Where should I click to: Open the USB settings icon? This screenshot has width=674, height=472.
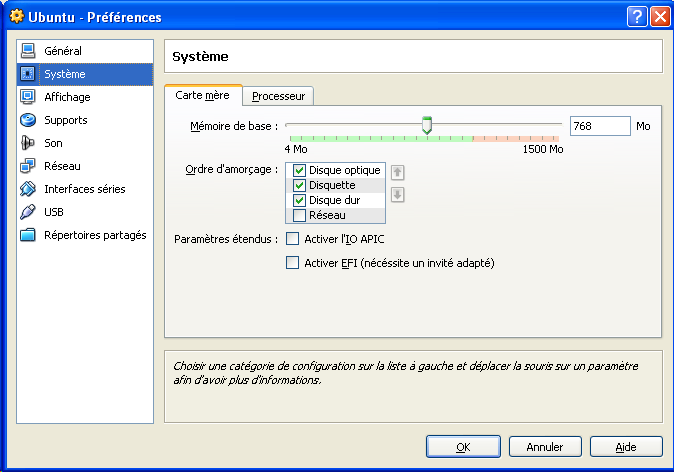pos(28,212)
